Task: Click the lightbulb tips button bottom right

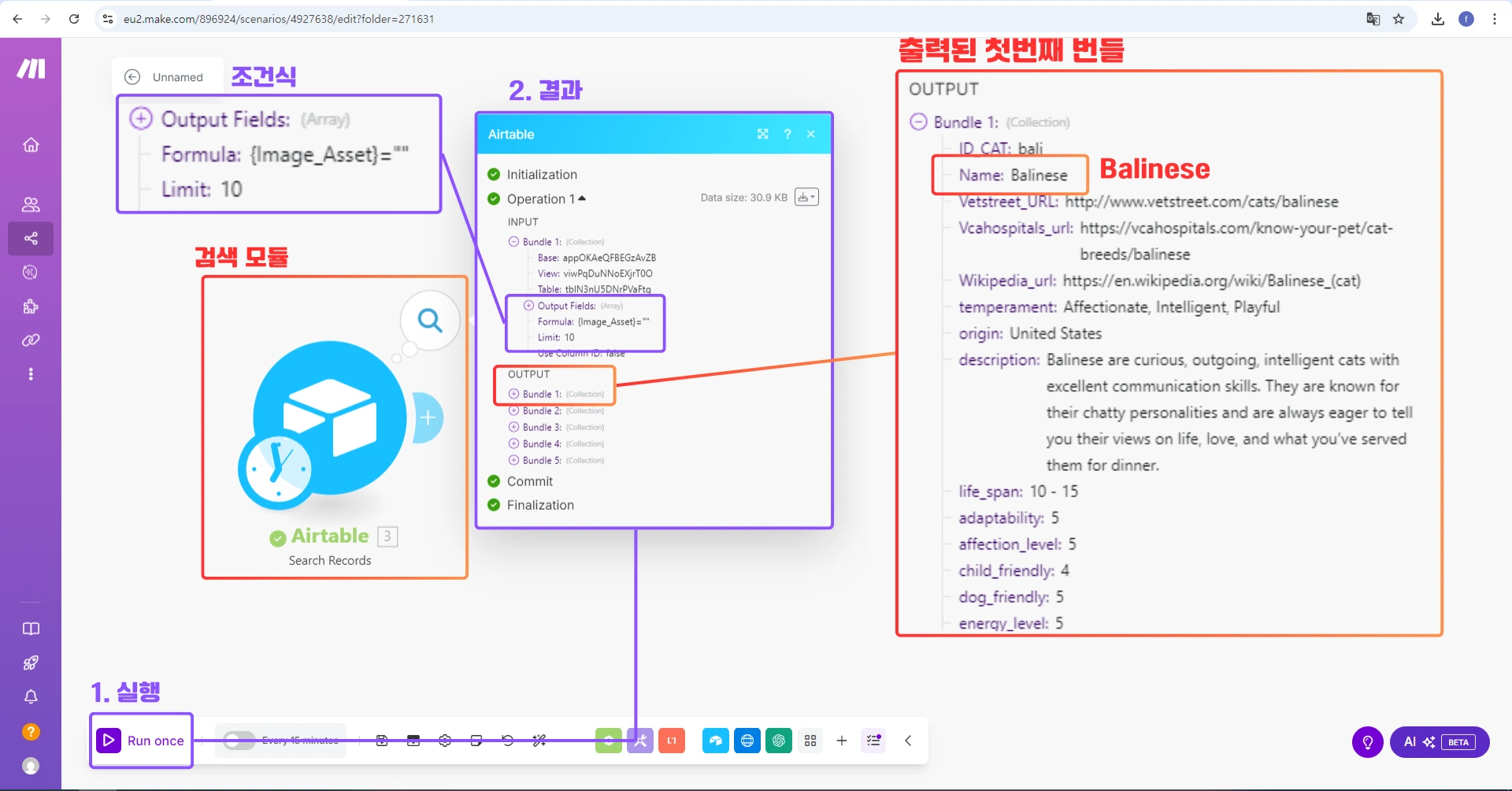Action: pyautogui.click(x=1368, y=742)
